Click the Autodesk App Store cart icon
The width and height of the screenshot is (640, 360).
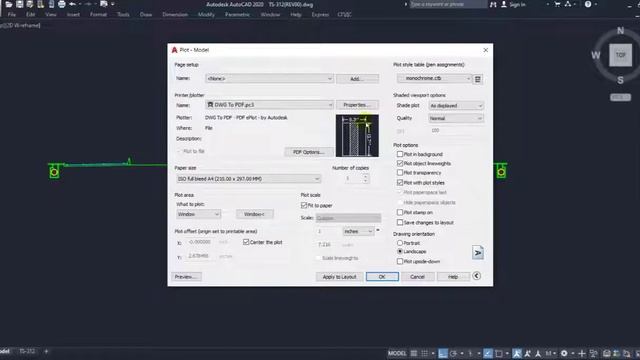tap(557, 4)
